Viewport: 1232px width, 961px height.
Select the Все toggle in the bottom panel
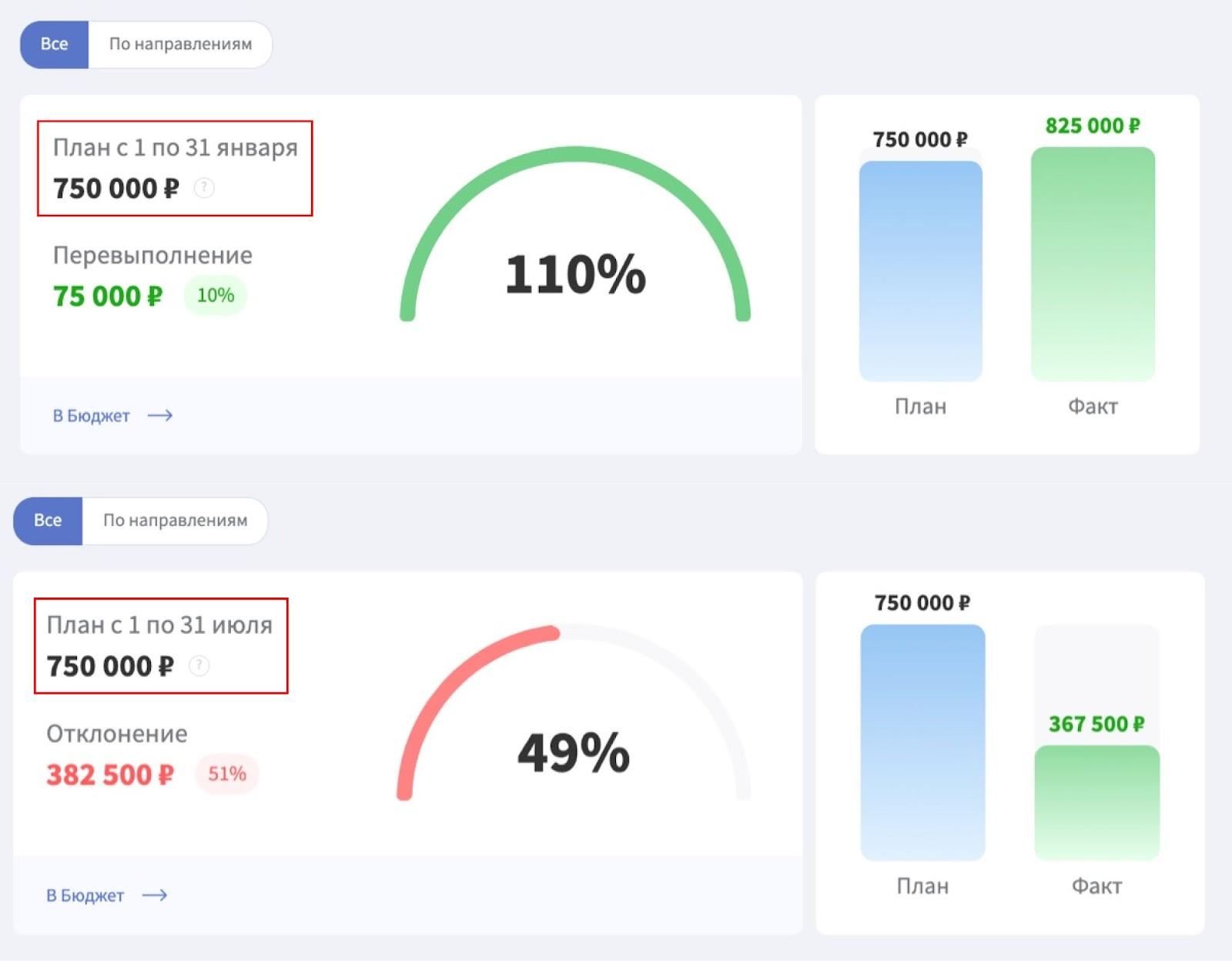[48, 521]
